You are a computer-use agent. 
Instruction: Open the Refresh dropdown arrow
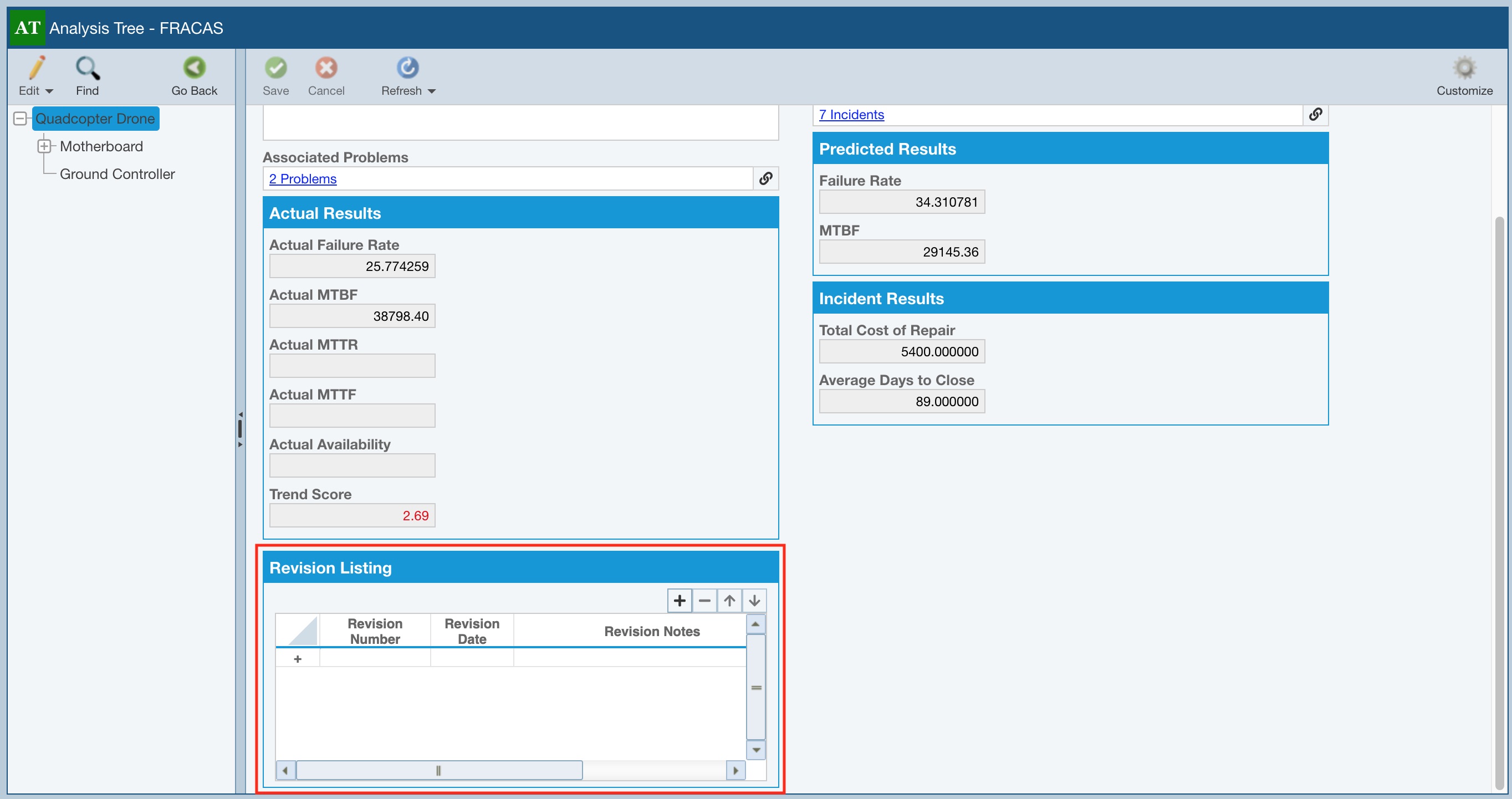coord(432,91)
